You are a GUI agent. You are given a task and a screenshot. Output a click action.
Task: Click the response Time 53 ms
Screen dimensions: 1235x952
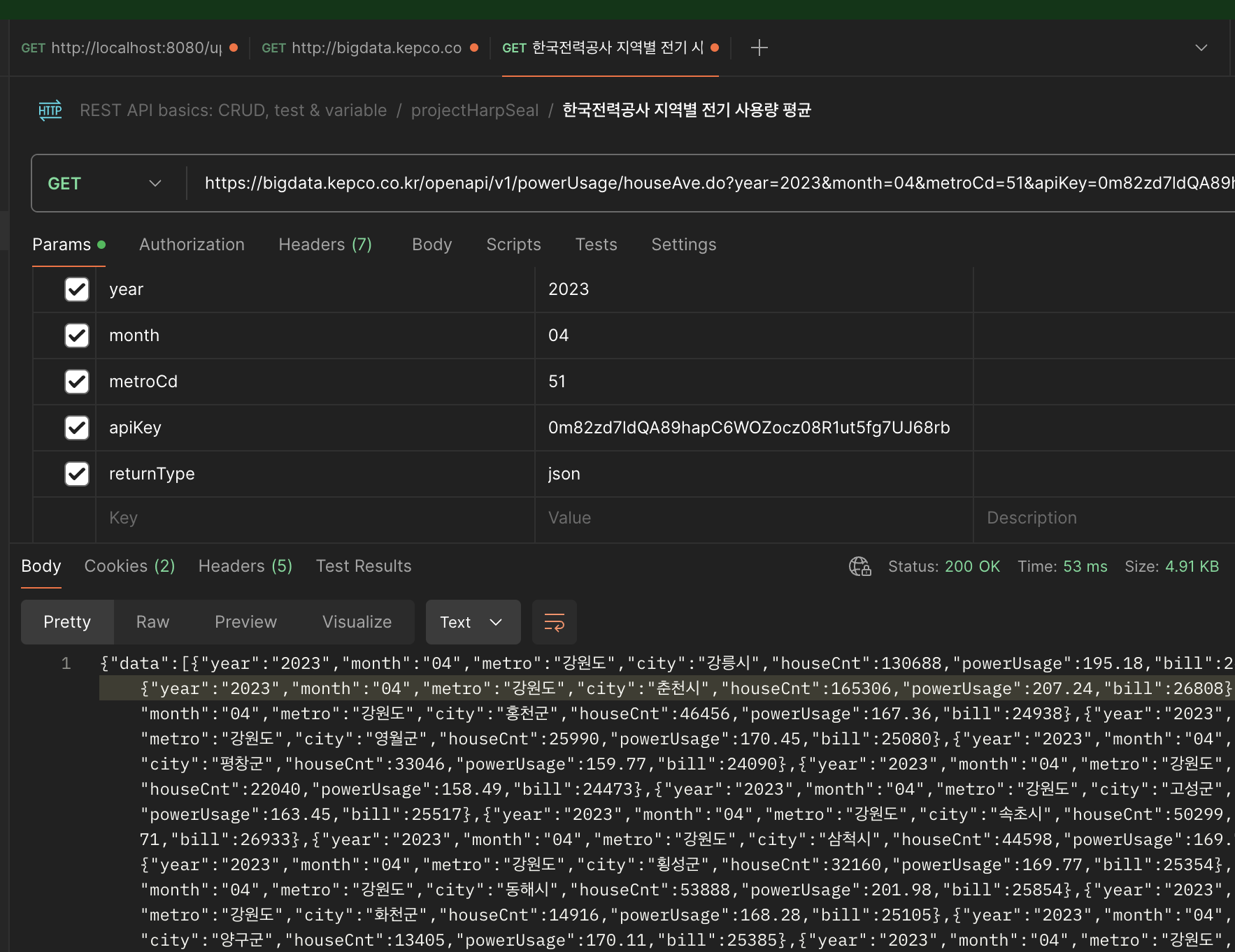point(1062,566)
